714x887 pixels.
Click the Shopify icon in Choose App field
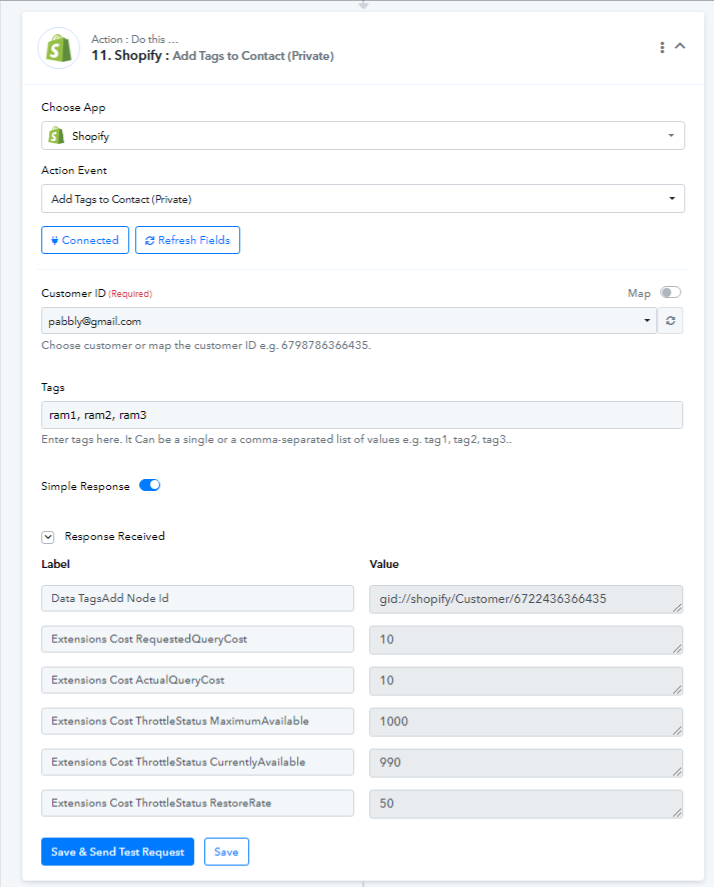pos(56,136)
